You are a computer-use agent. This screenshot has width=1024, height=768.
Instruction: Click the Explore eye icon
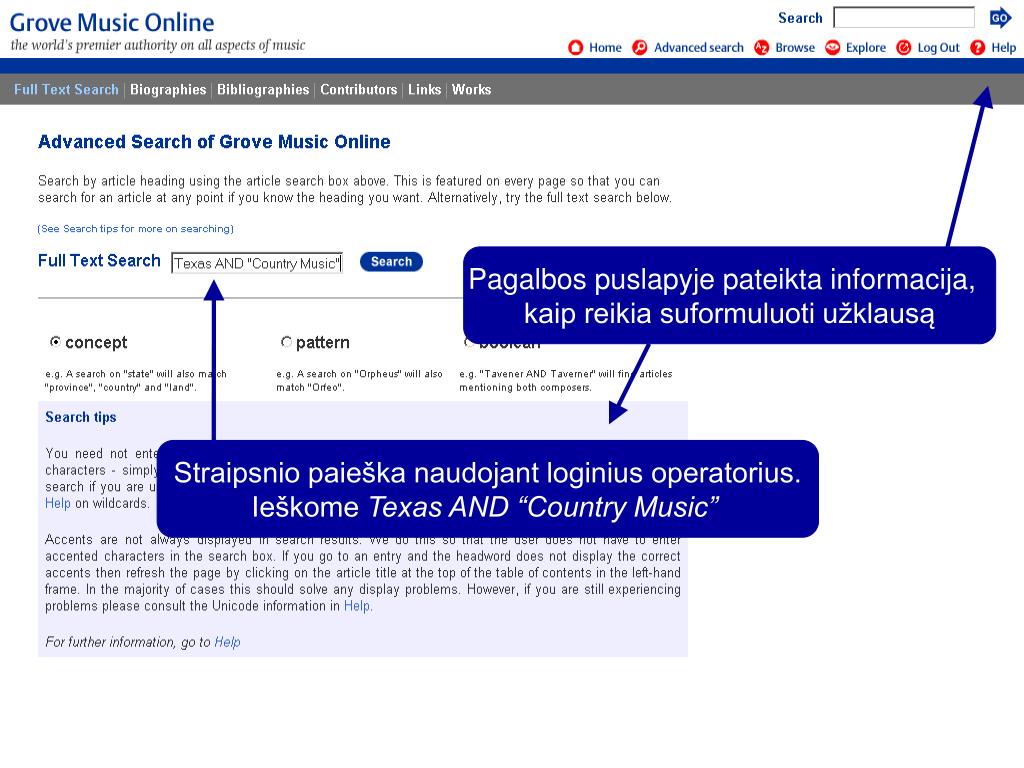click(x=833, y=48)
